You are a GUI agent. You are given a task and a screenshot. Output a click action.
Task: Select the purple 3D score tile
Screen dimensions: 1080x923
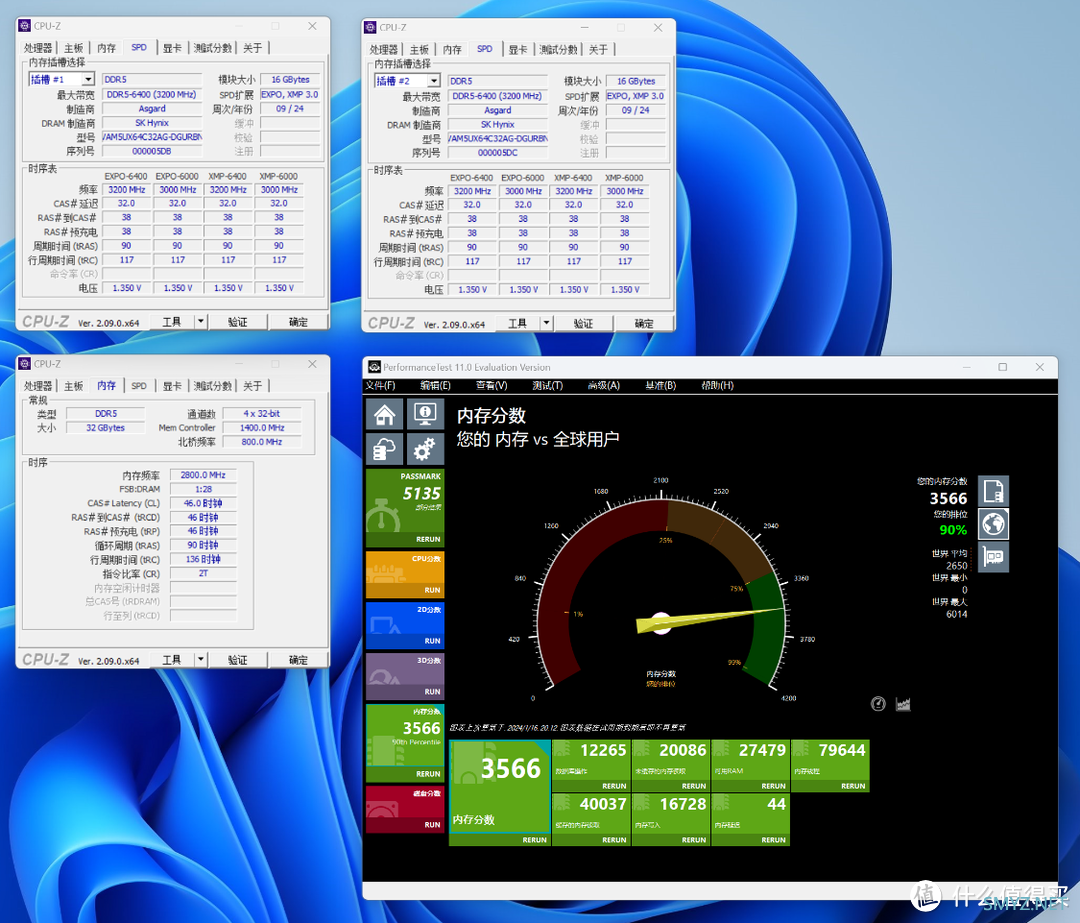(404, 676)
